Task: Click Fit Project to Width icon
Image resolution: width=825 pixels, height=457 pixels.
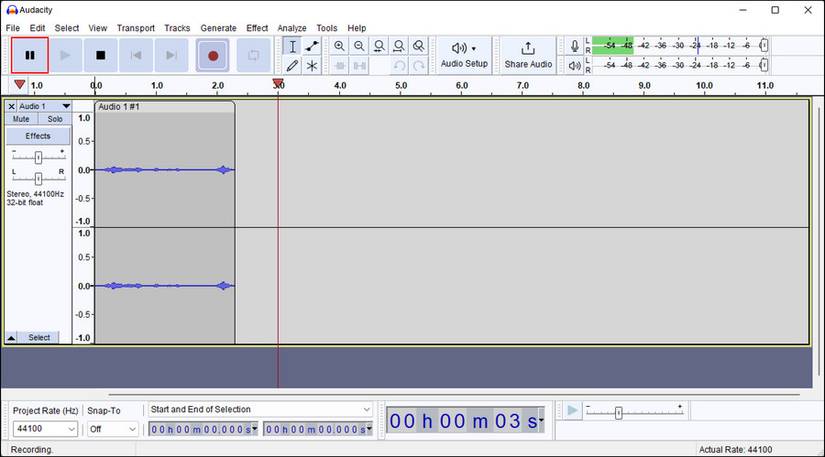Action: (399, 46)
